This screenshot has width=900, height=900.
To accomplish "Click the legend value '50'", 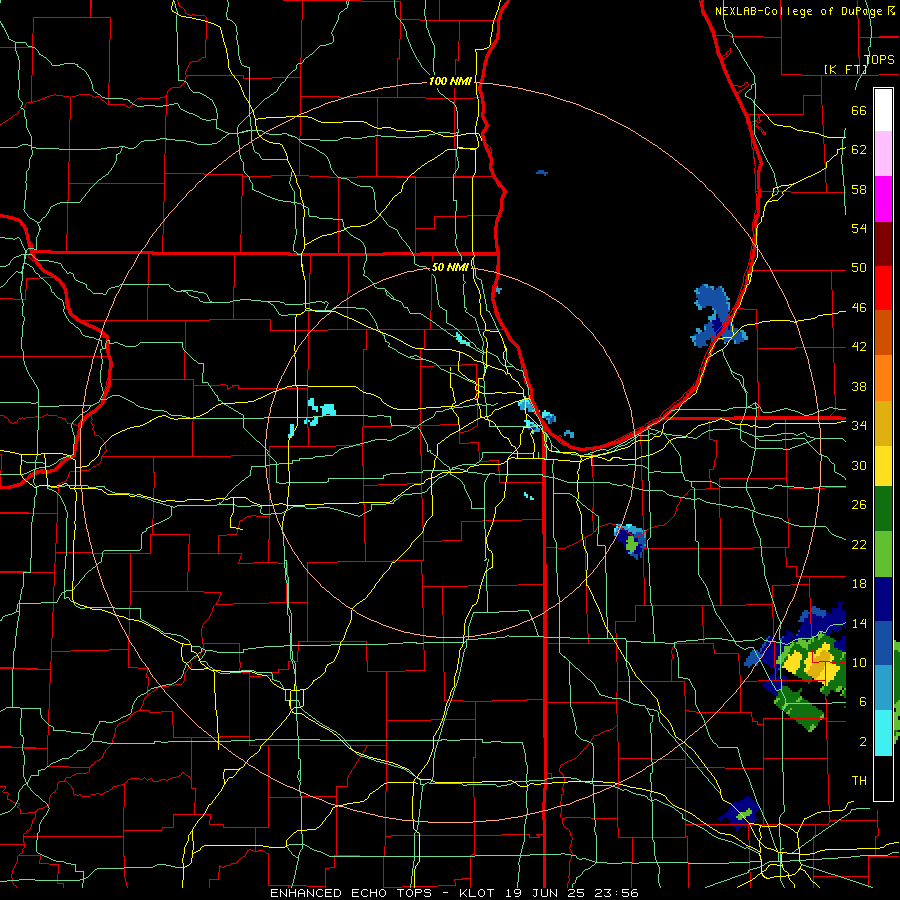I will pos(859,268).
